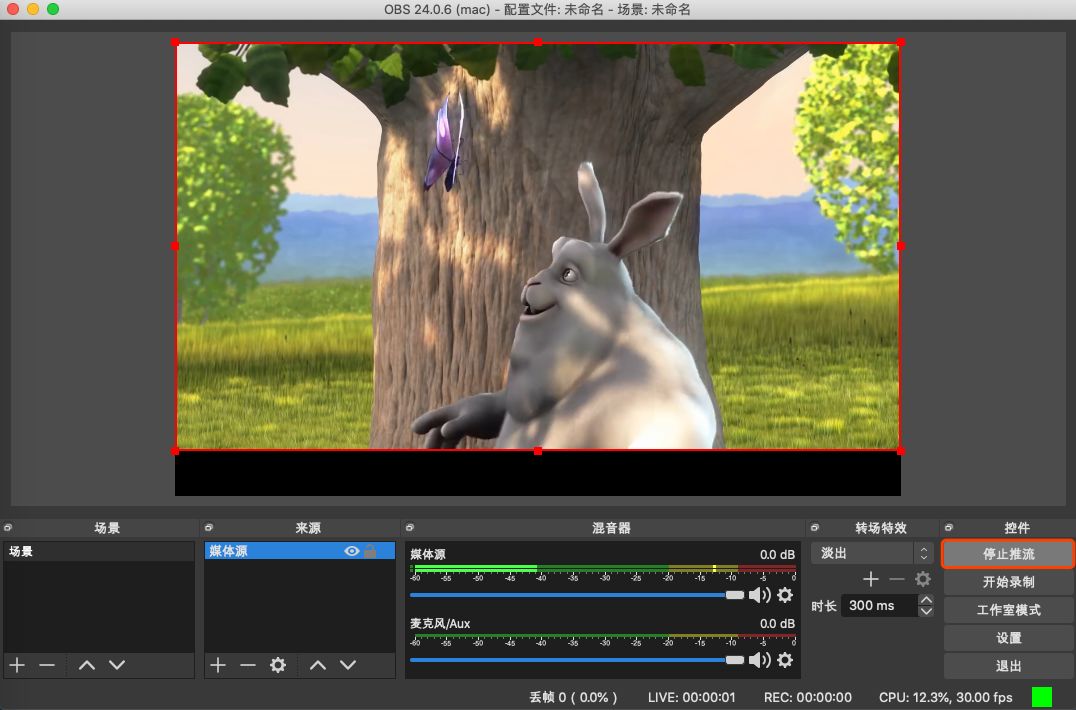Toggle lock icon of 媒体源 source

pos(371,551)
